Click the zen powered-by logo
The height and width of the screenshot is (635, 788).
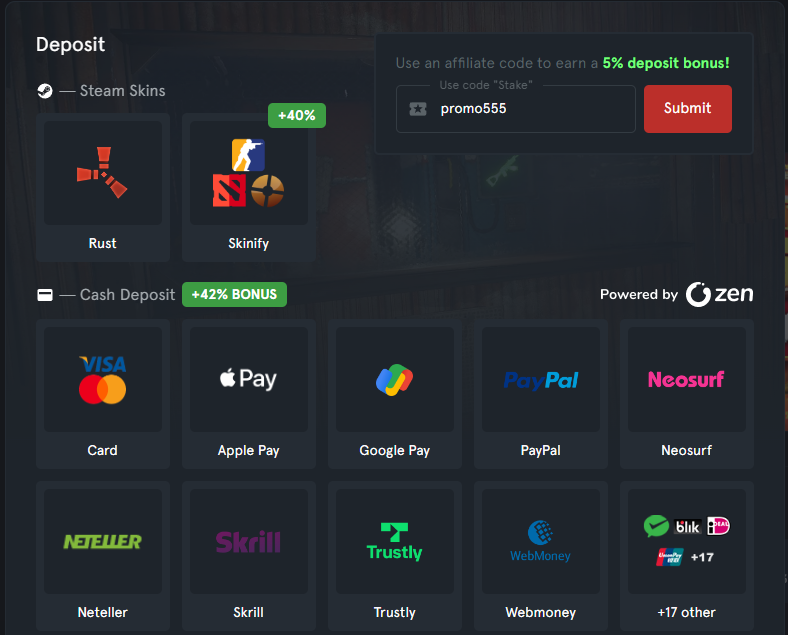pos(719,294)
